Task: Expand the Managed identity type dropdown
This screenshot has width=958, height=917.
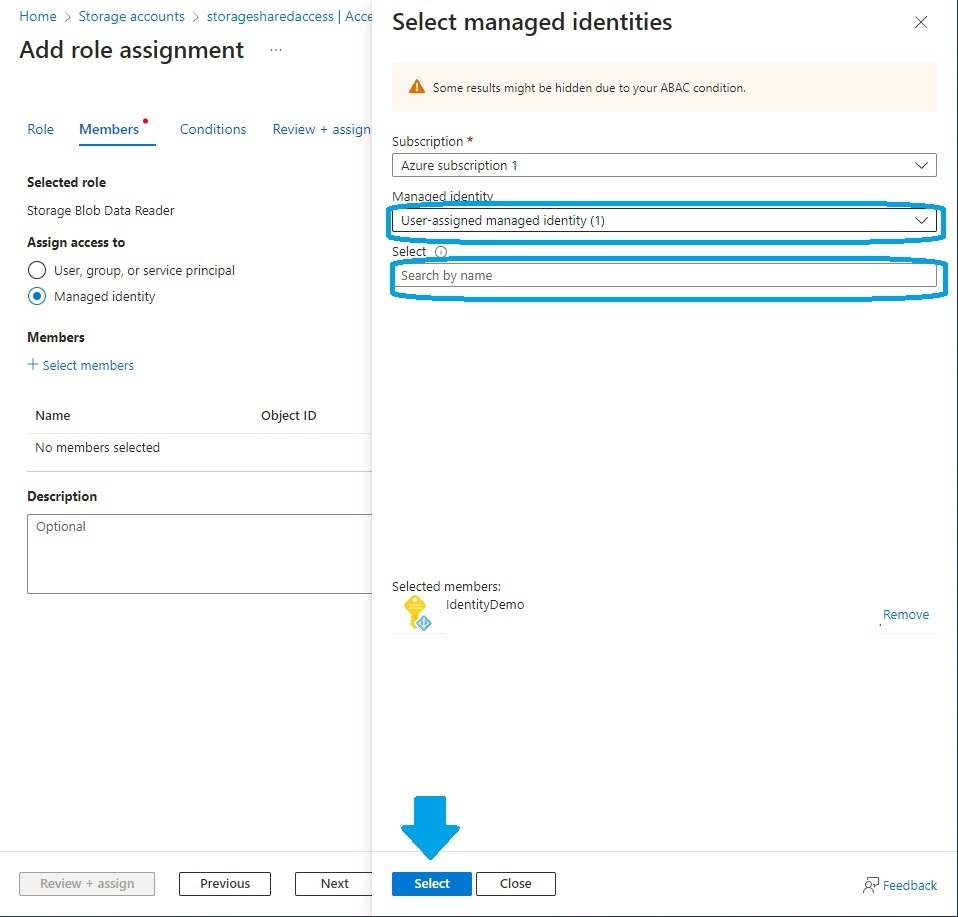Action: click(x=664, y=220)
